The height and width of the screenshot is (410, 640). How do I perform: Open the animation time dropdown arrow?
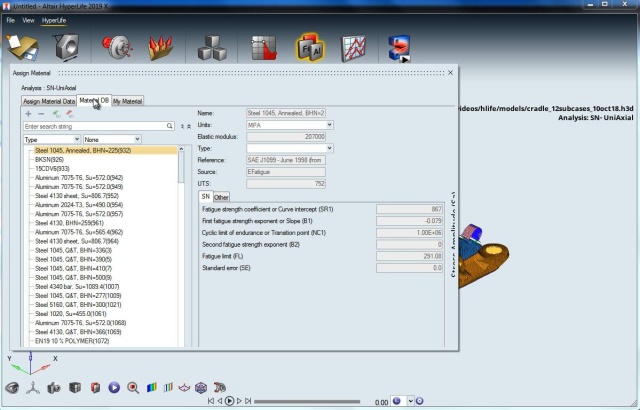coord(411,401)
